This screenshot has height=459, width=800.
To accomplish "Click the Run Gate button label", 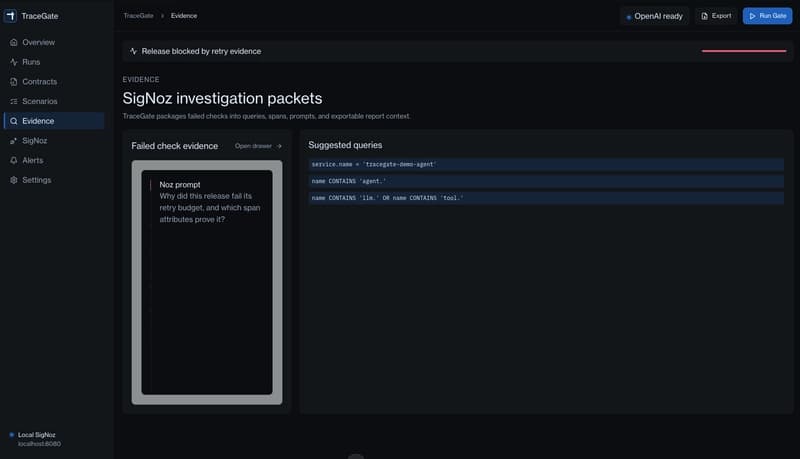I will (x=772, y=16).
